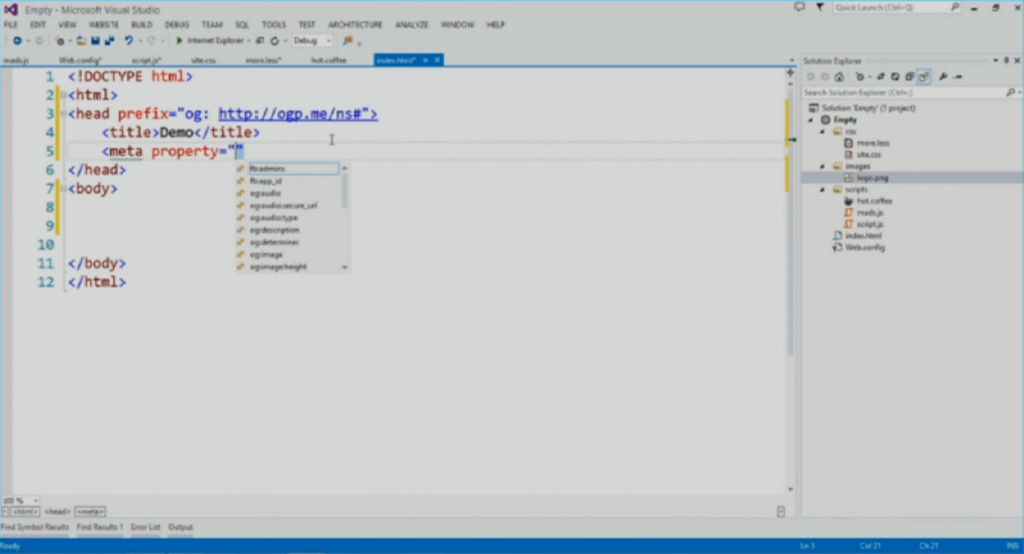Click the Quick Launch search field
Viewport: 1024px width, 554px height.
tap(897, 7)
